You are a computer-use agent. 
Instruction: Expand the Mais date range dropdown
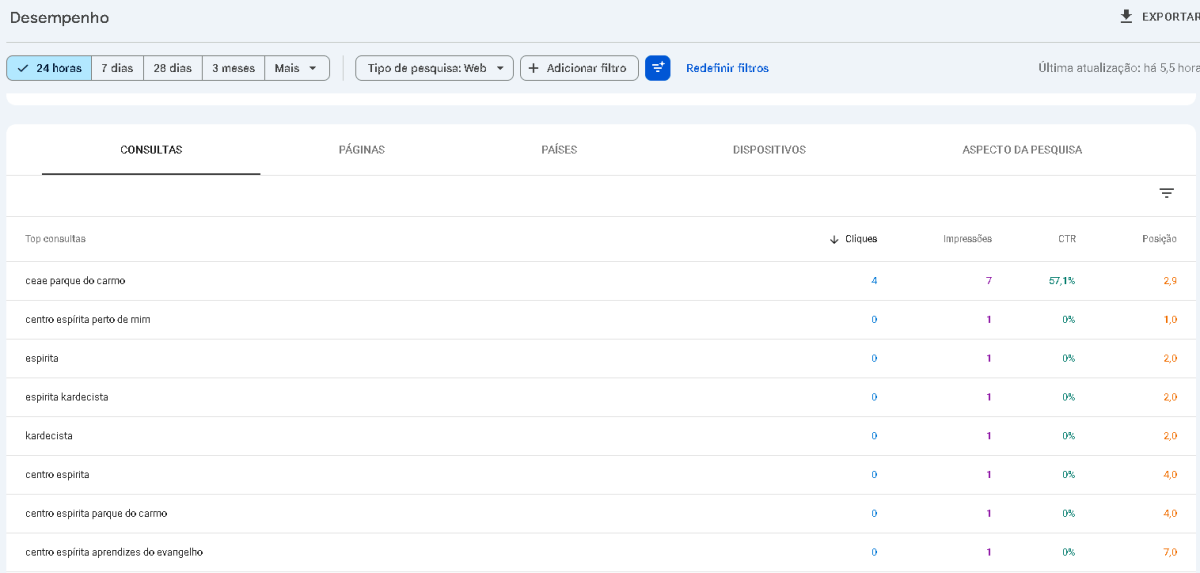297,68
